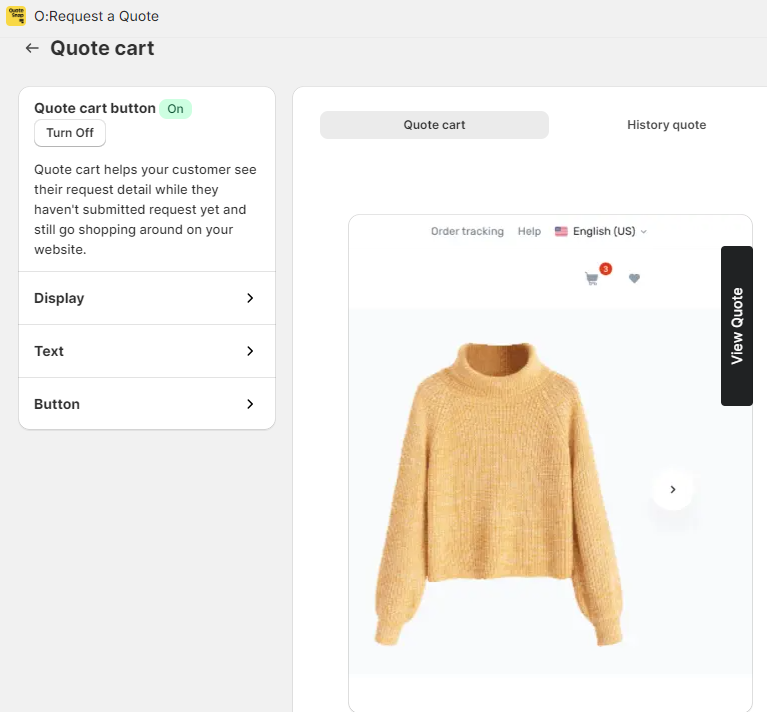Expand the Text settings row
This screenshot has width=767, height=712.
(147, 351)
